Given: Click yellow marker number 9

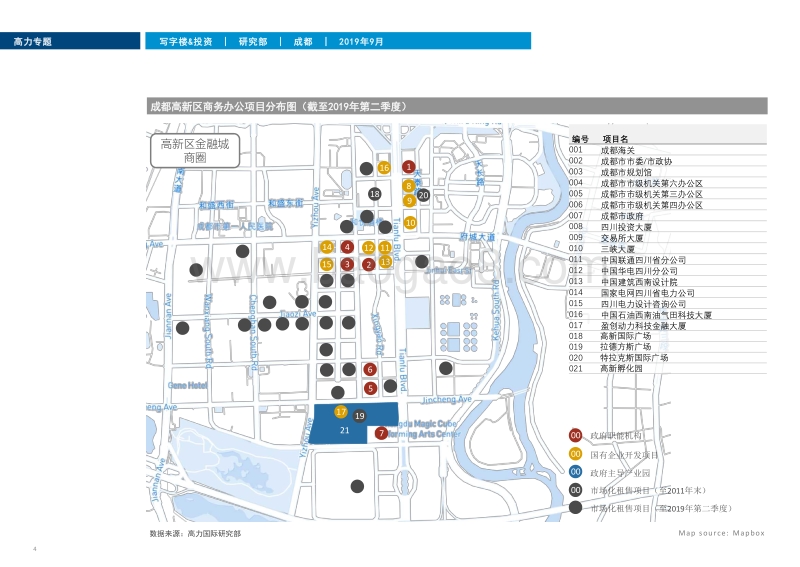Looking at the screenshot, I should 409,201.
